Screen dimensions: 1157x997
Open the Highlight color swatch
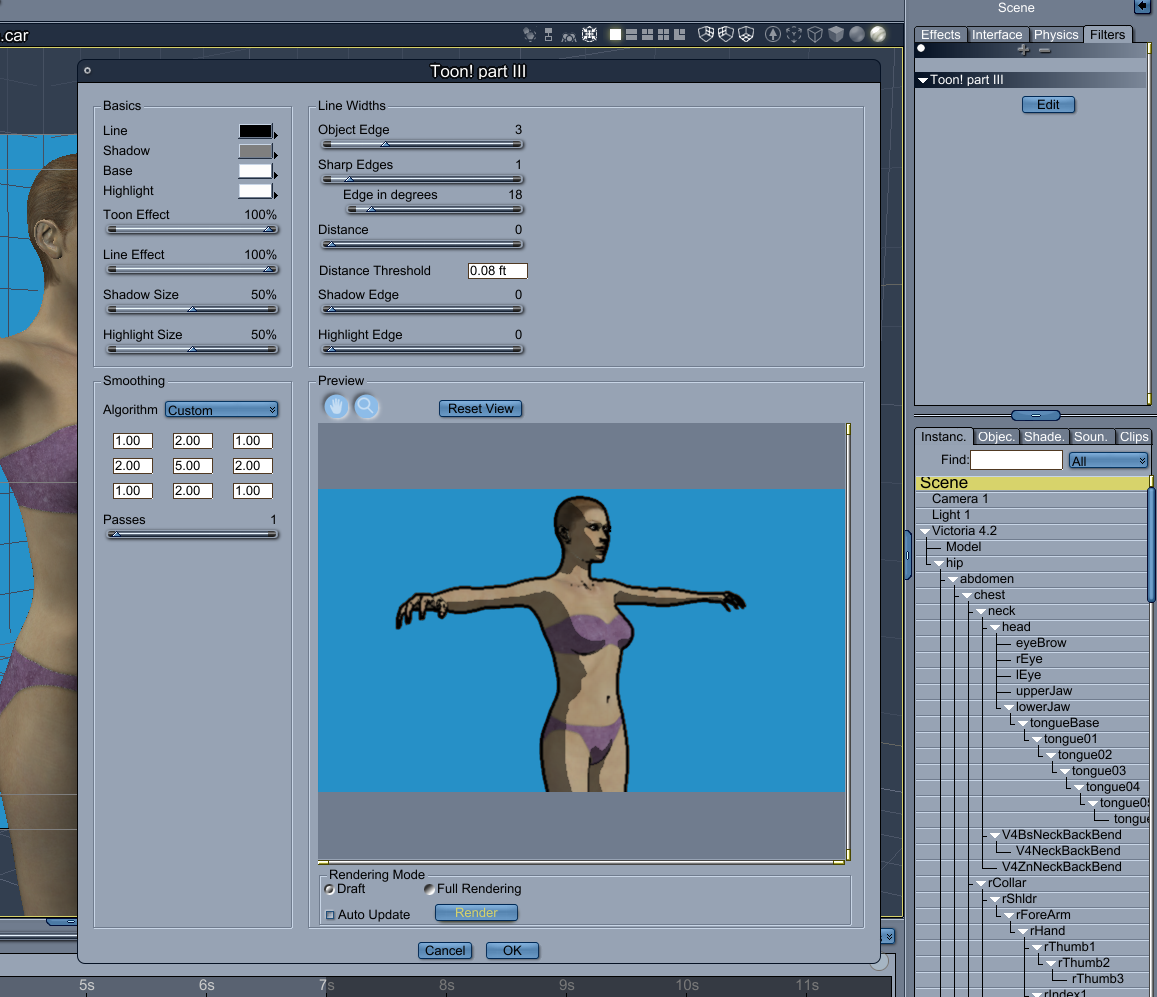[x=255, y=190]
